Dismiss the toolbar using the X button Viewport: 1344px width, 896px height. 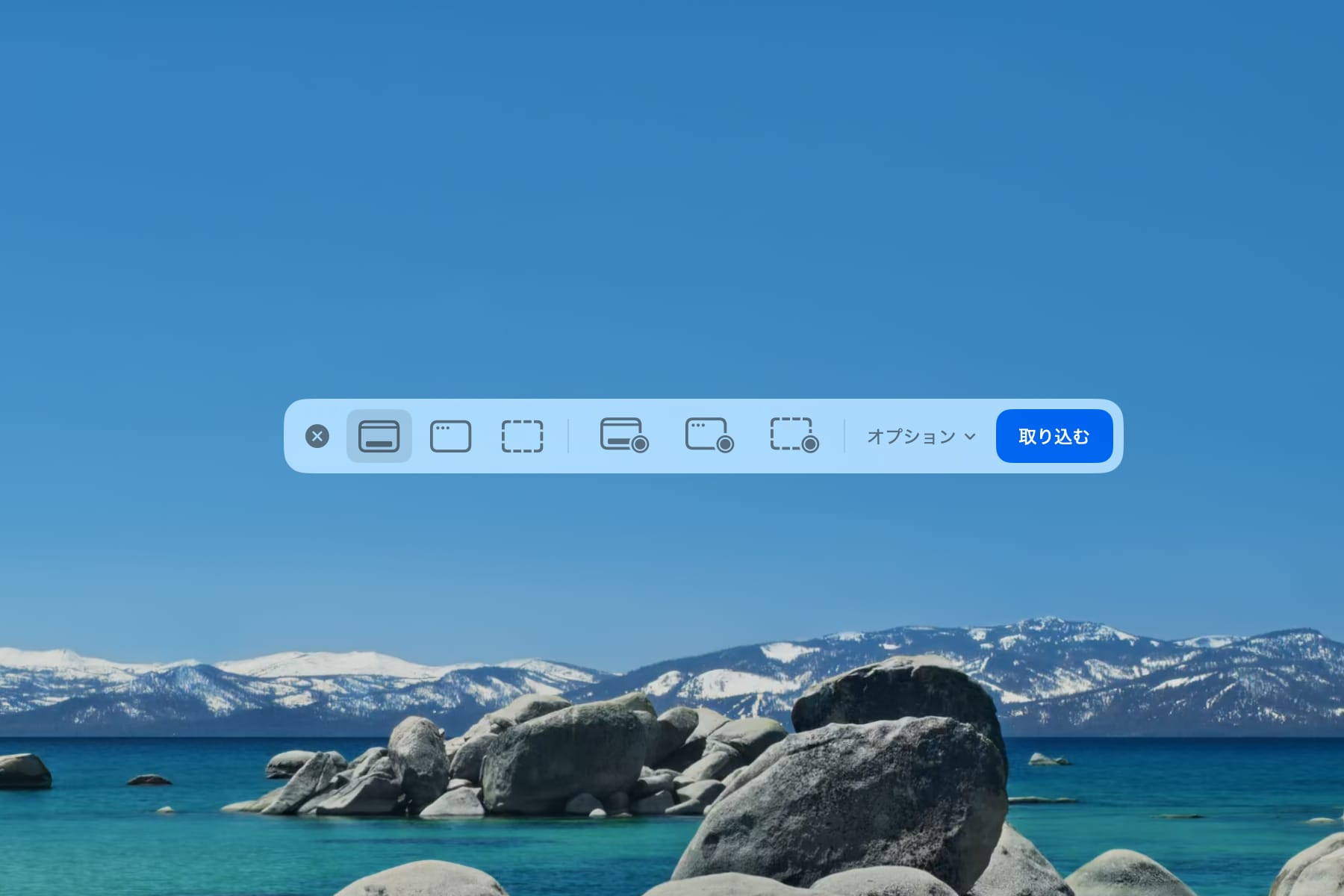(319, 436)
